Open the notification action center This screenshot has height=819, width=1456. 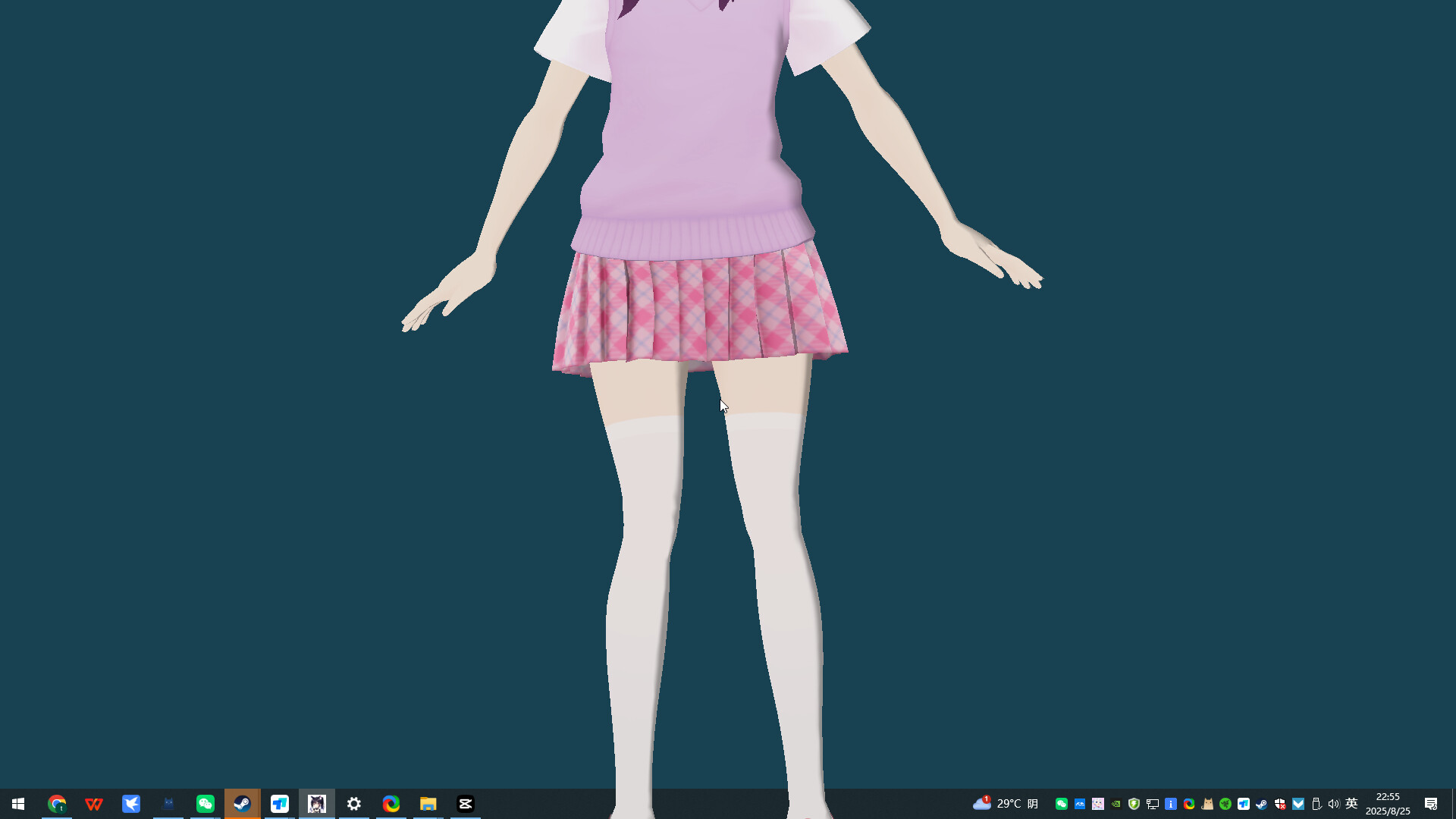[x=1431, y=804]
